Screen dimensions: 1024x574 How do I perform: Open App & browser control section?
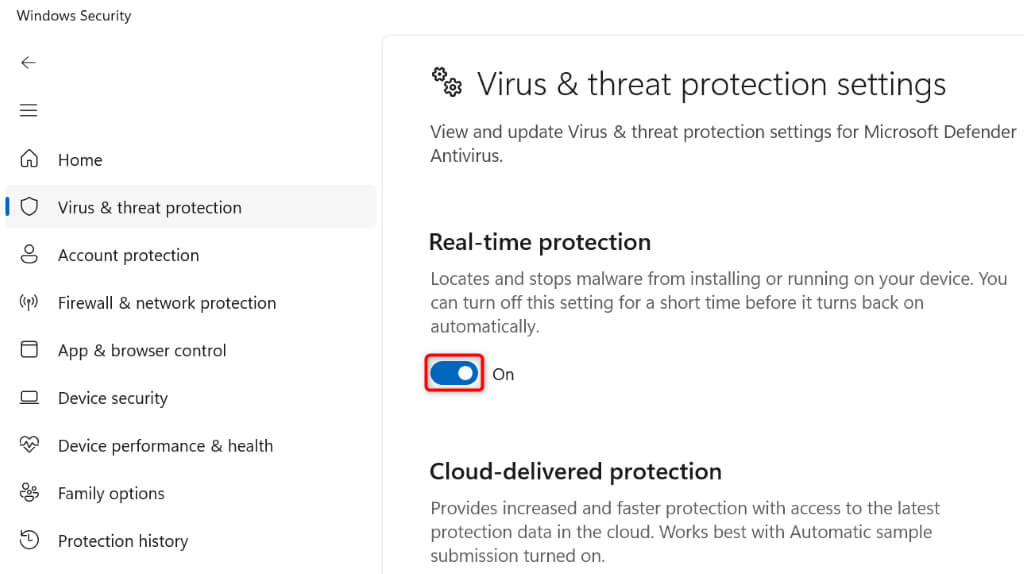pos(142,351)
